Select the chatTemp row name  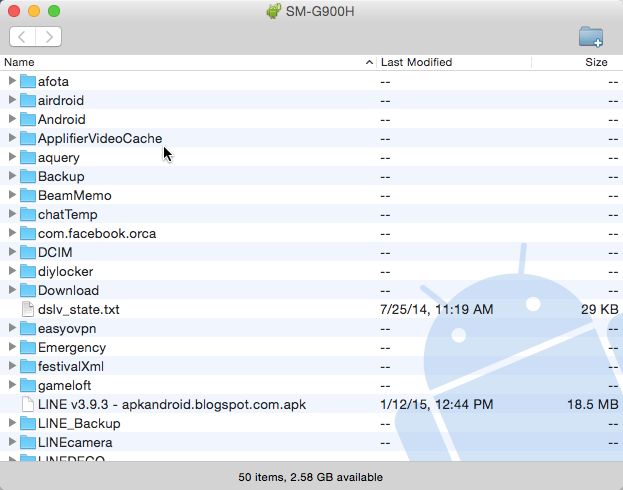68,215
